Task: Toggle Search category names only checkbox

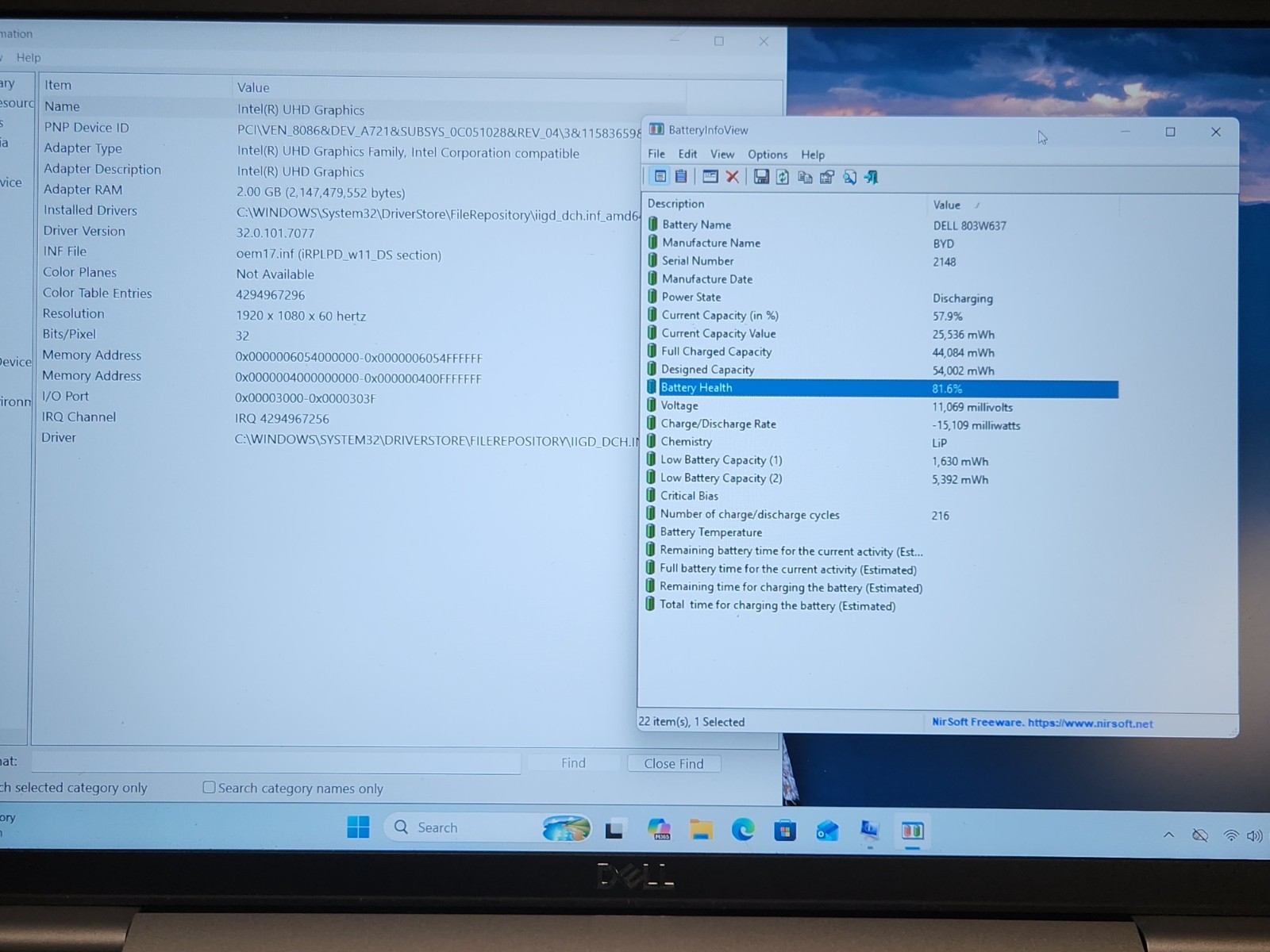Action: click(209, 787)
